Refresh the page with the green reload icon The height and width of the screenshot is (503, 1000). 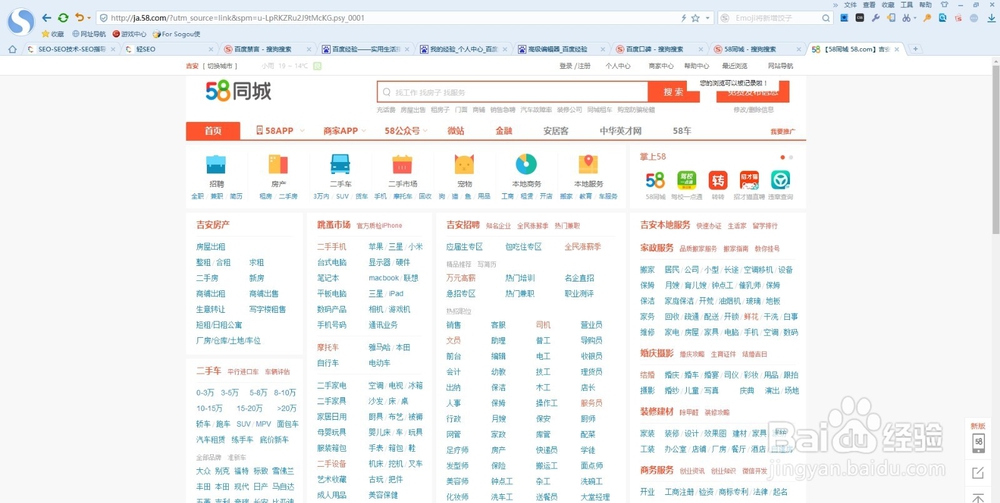(63, 18)
